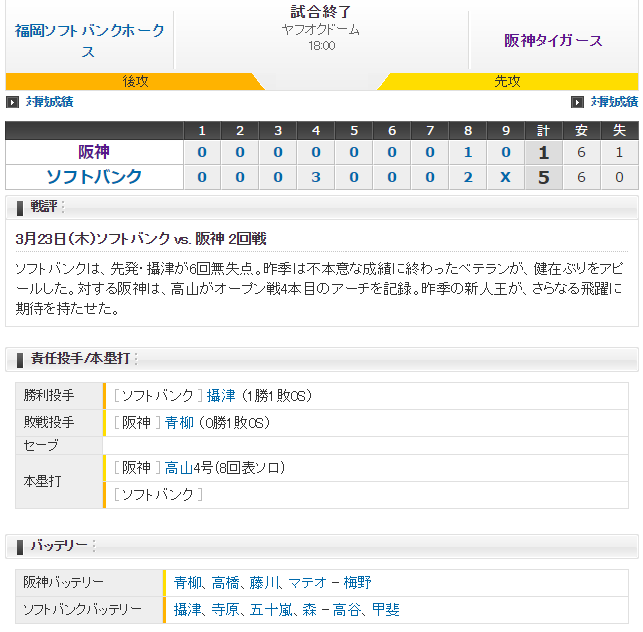Open losing pitcher 青柳 link
643x632 pixels.
pos(179,422)
